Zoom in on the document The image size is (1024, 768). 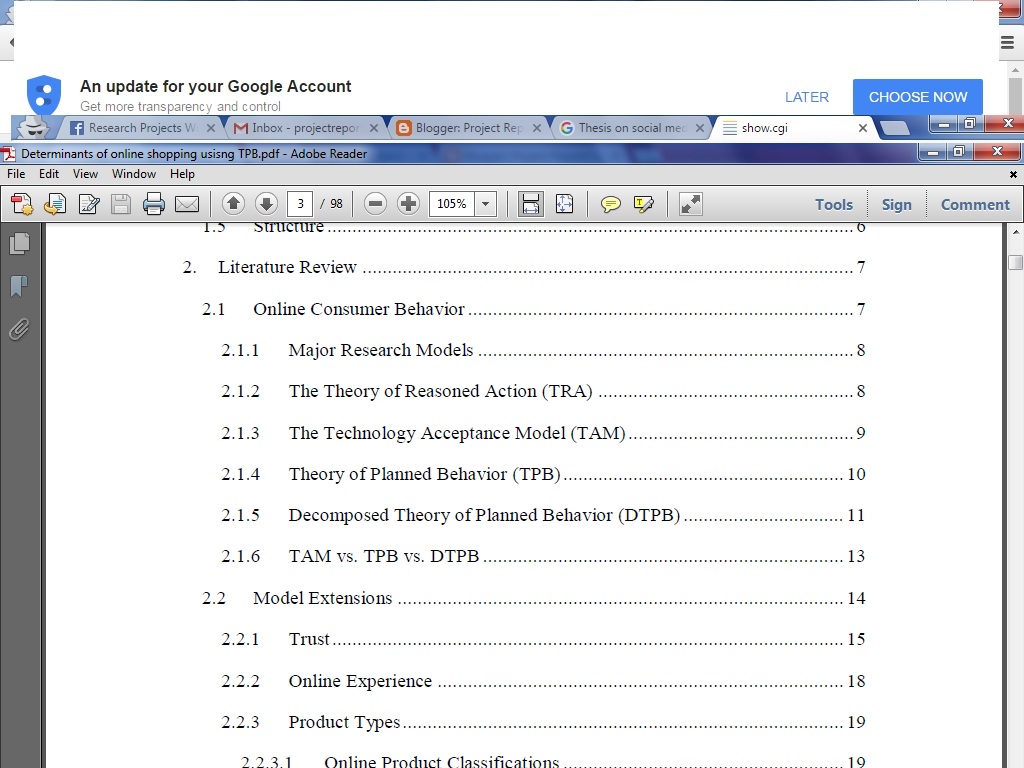coord(408,204)
